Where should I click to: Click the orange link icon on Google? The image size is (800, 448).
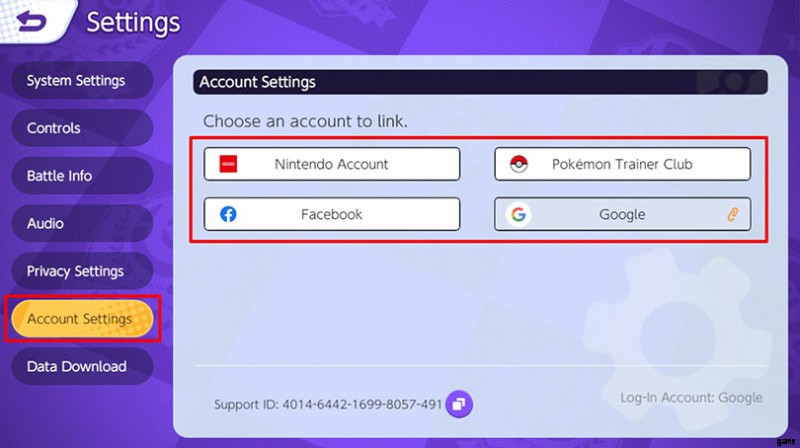coord(733,214)
